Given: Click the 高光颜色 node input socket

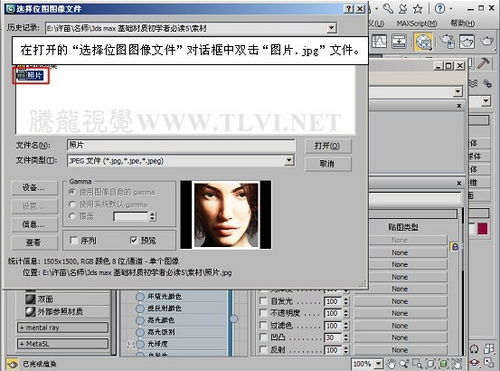Looking at the screenshot, I should click(140, 320).
